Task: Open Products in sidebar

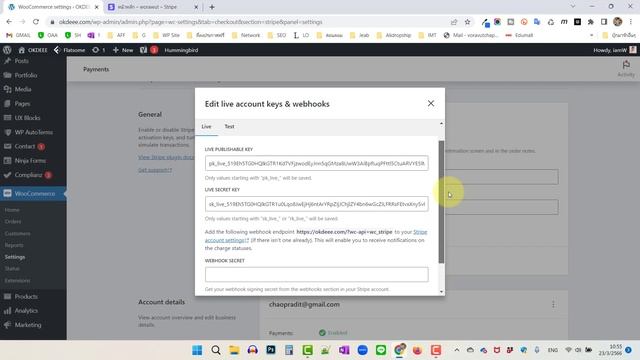Action: coord(26,296)
